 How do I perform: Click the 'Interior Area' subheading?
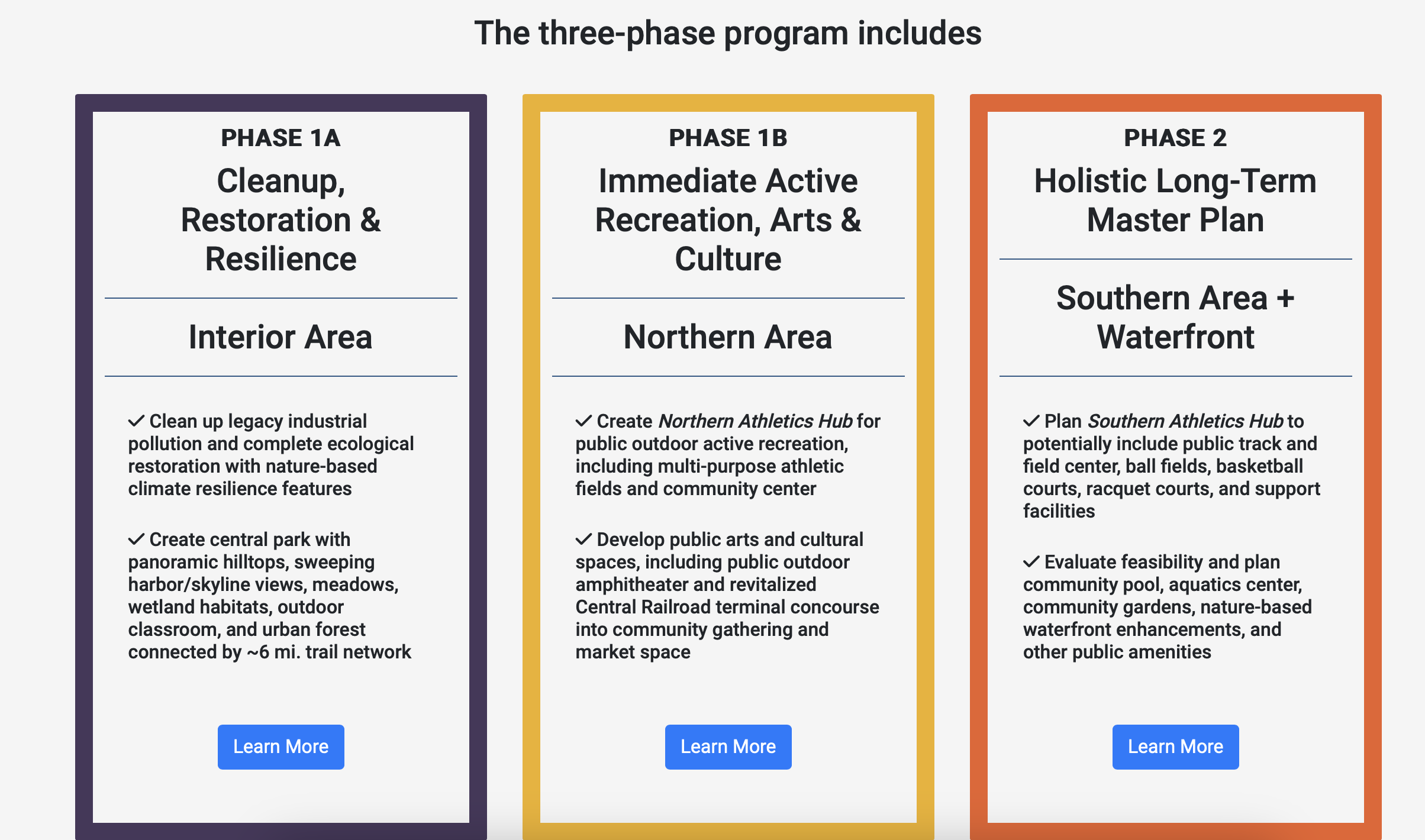281,337
